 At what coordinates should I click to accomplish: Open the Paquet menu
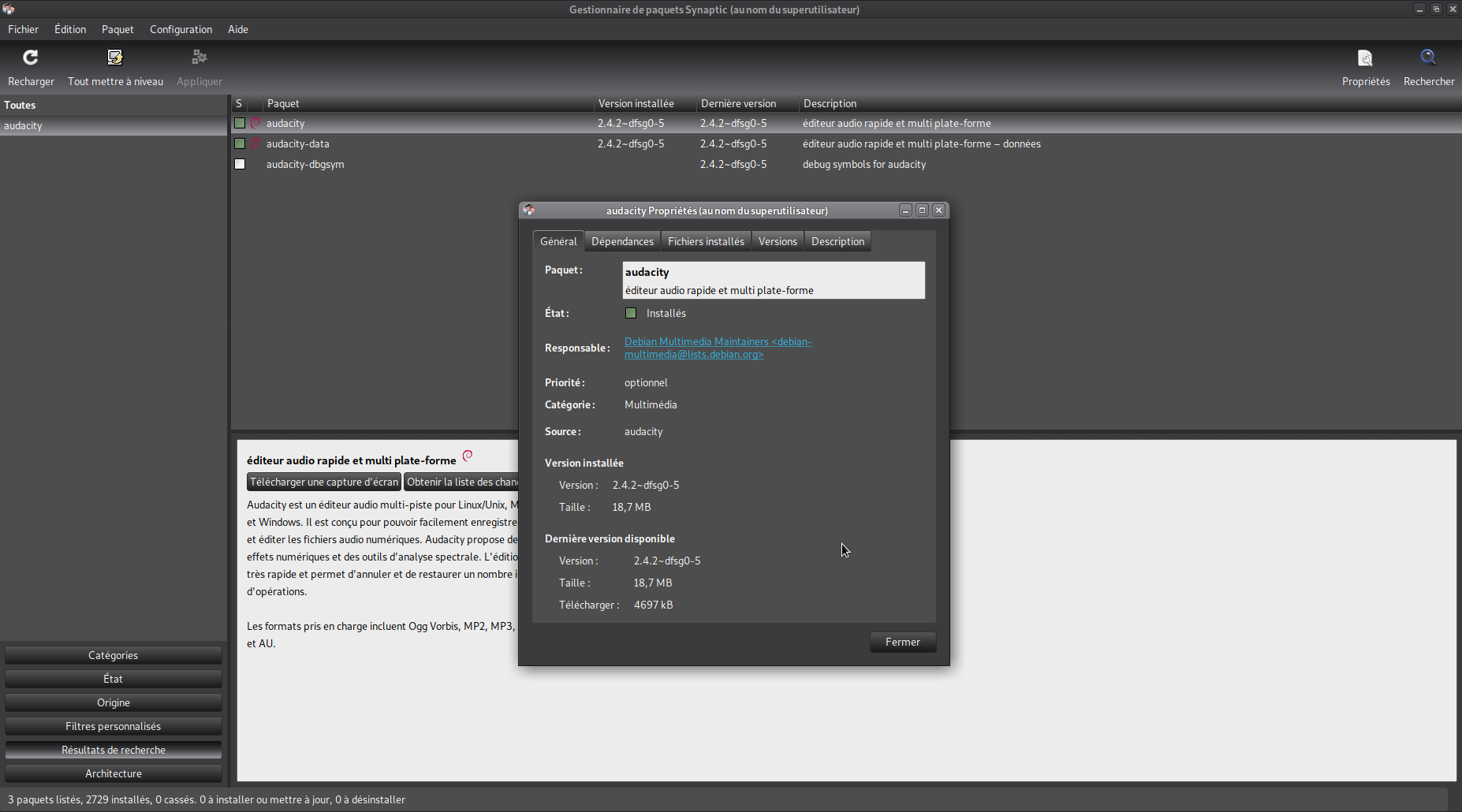point(117,29)
